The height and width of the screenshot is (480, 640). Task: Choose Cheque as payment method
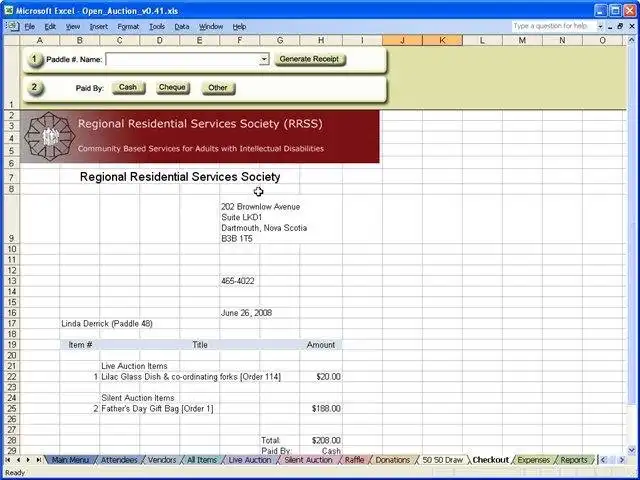[172, 87]
